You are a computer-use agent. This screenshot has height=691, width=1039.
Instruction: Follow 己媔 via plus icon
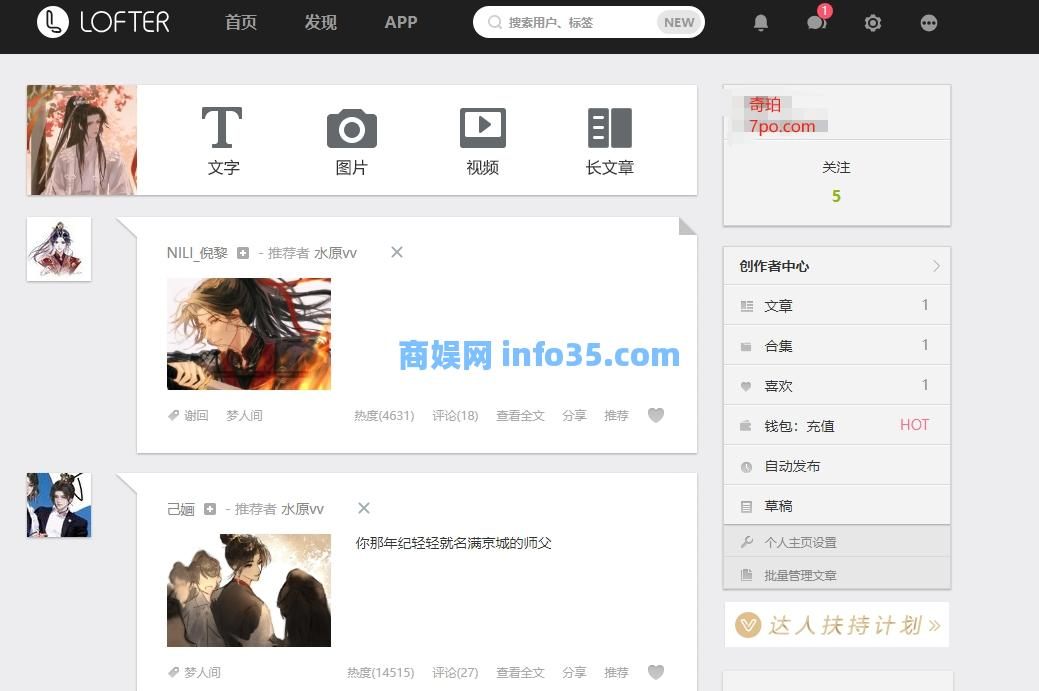210,509
